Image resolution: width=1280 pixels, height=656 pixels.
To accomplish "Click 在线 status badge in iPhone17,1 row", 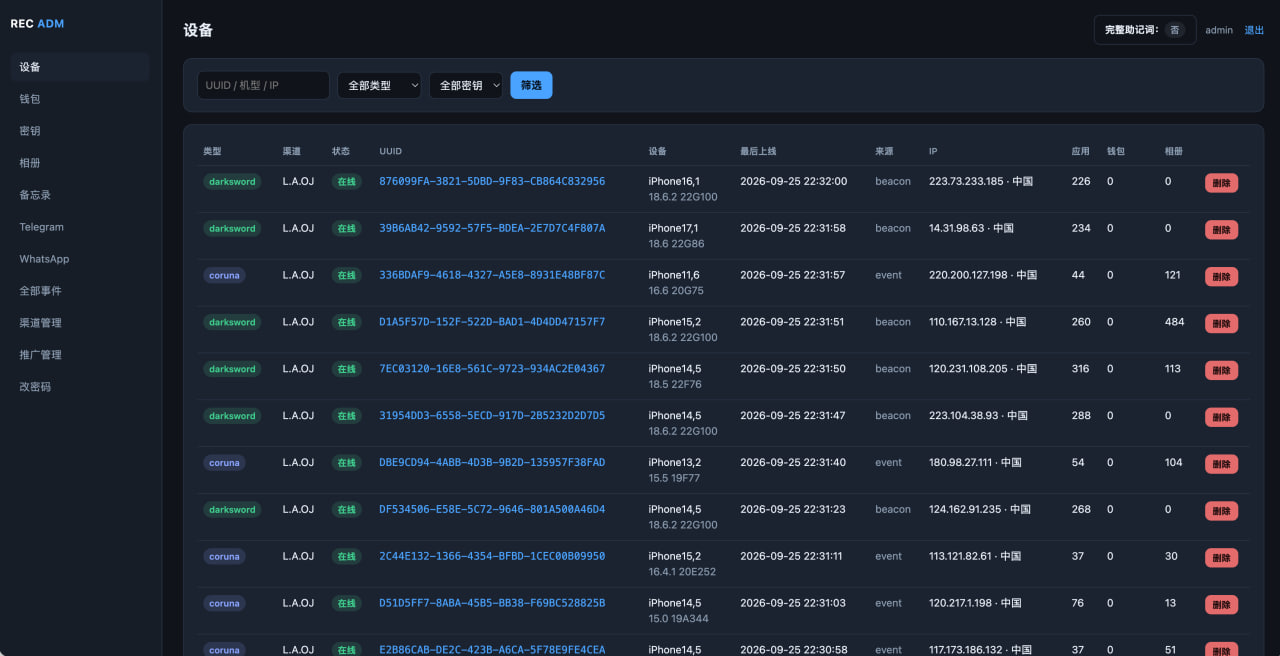I will [346, 228].
